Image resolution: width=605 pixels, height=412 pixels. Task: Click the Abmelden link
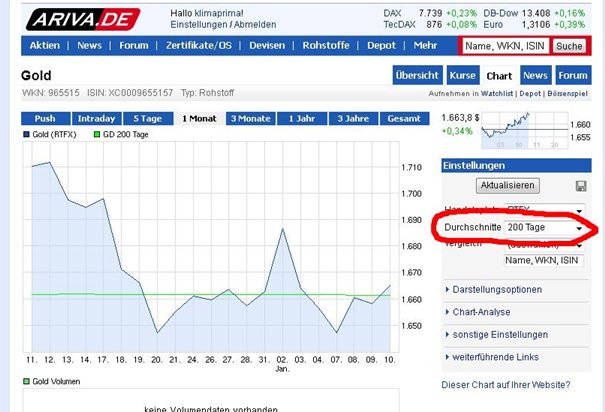click(255, 24)
